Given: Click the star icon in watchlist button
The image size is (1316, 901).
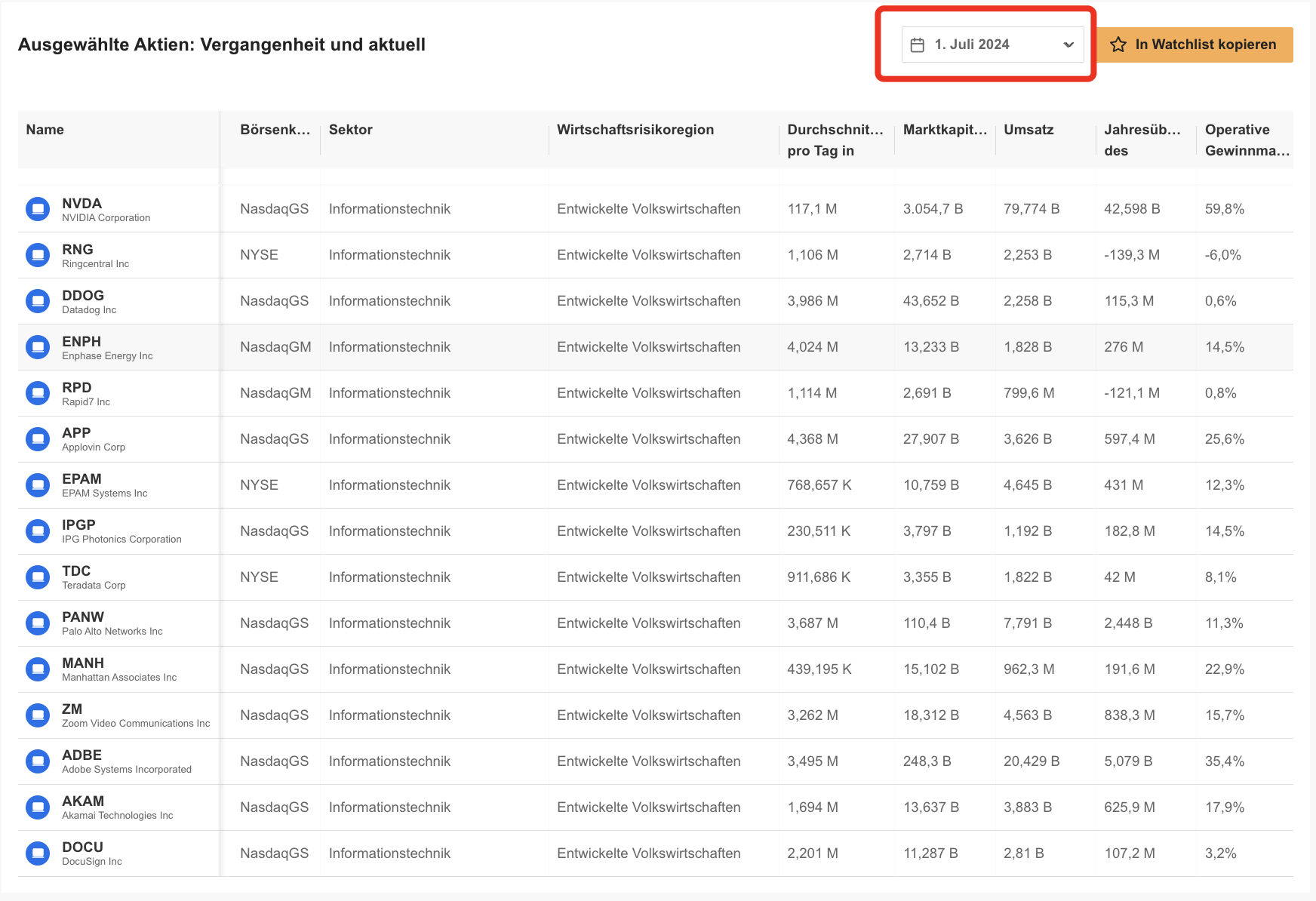Looking at the screenshot, I should pyautogui.click(x=1118, y=45).
